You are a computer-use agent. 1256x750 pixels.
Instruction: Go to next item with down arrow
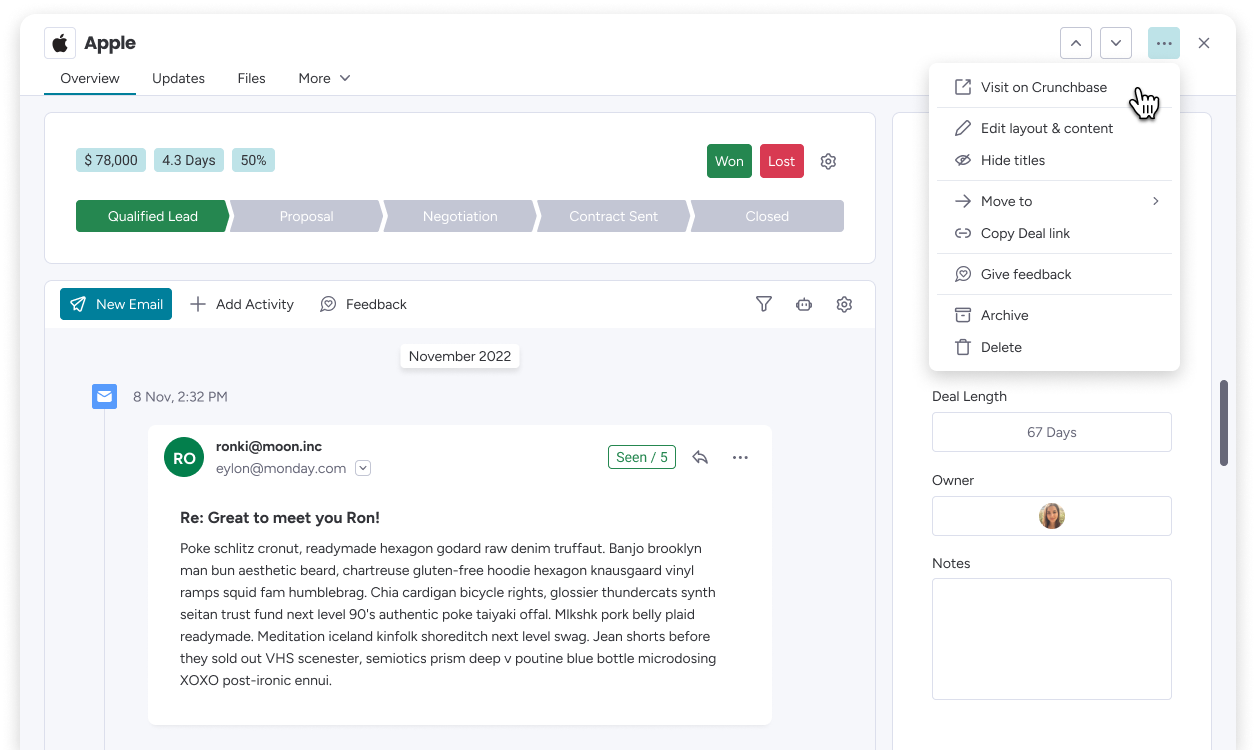click(1116, 43)
